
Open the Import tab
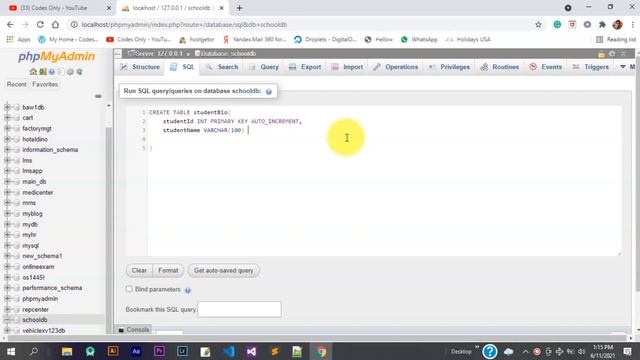(347, 67)
